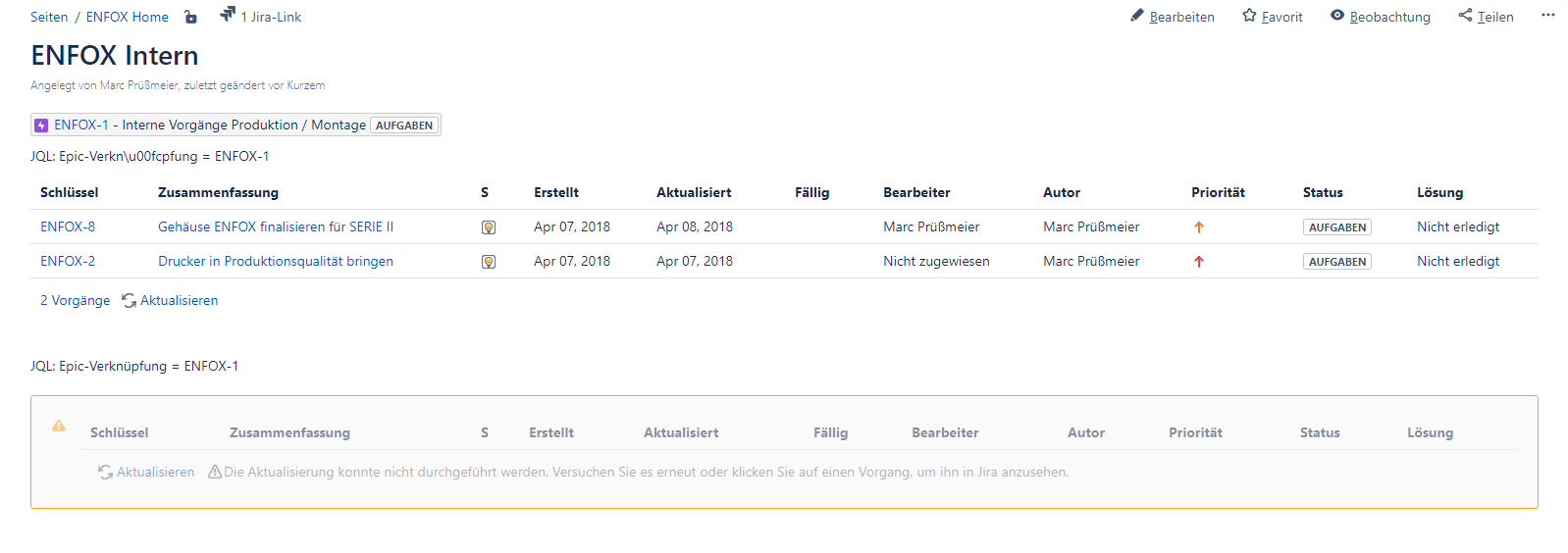Click the share icon next to Teilen
The image size is (1568, 553).
click(1465, 15)
